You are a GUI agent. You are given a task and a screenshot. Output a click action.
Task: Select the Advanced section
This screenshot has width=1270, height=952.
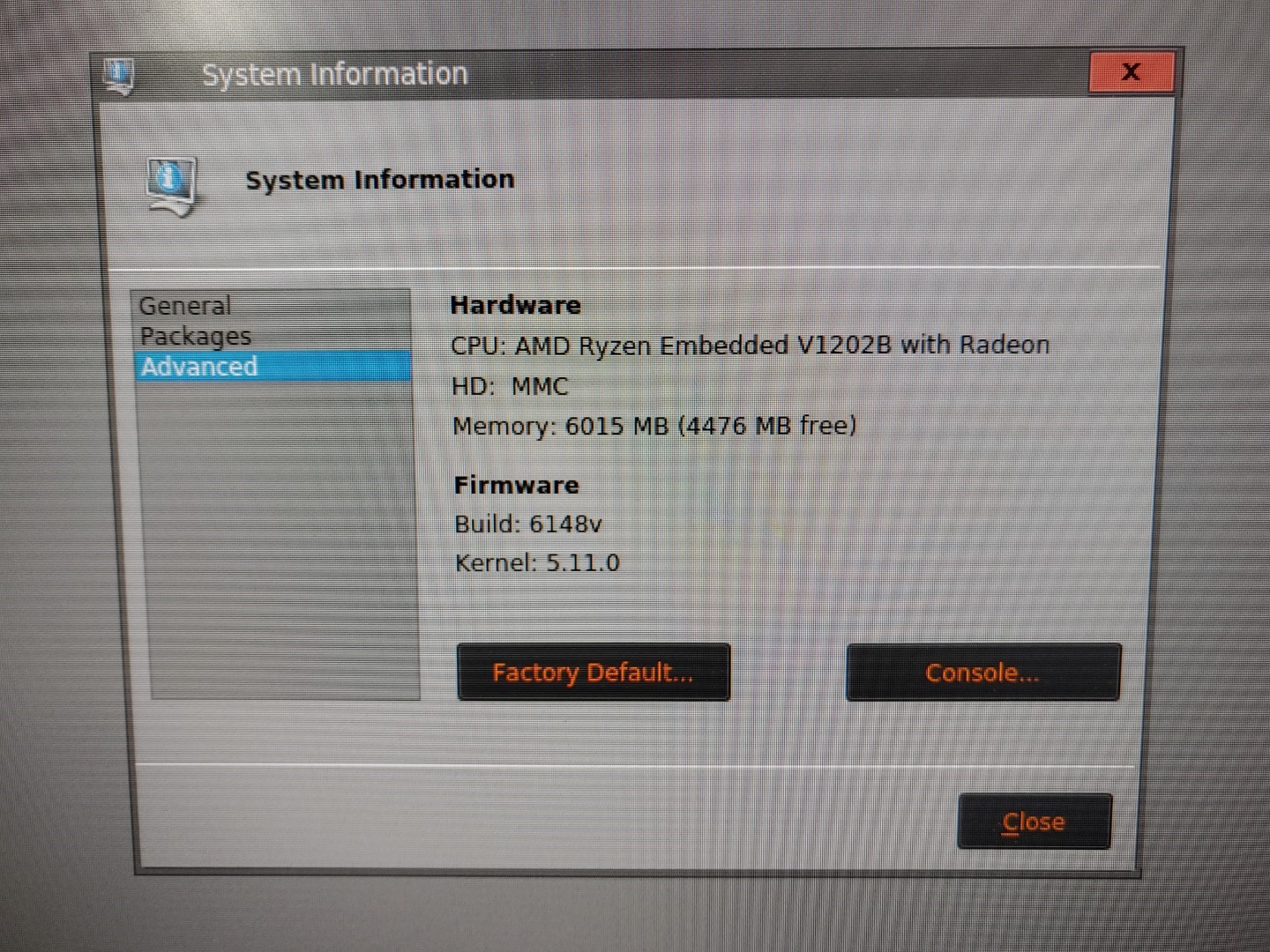[273, 366]
